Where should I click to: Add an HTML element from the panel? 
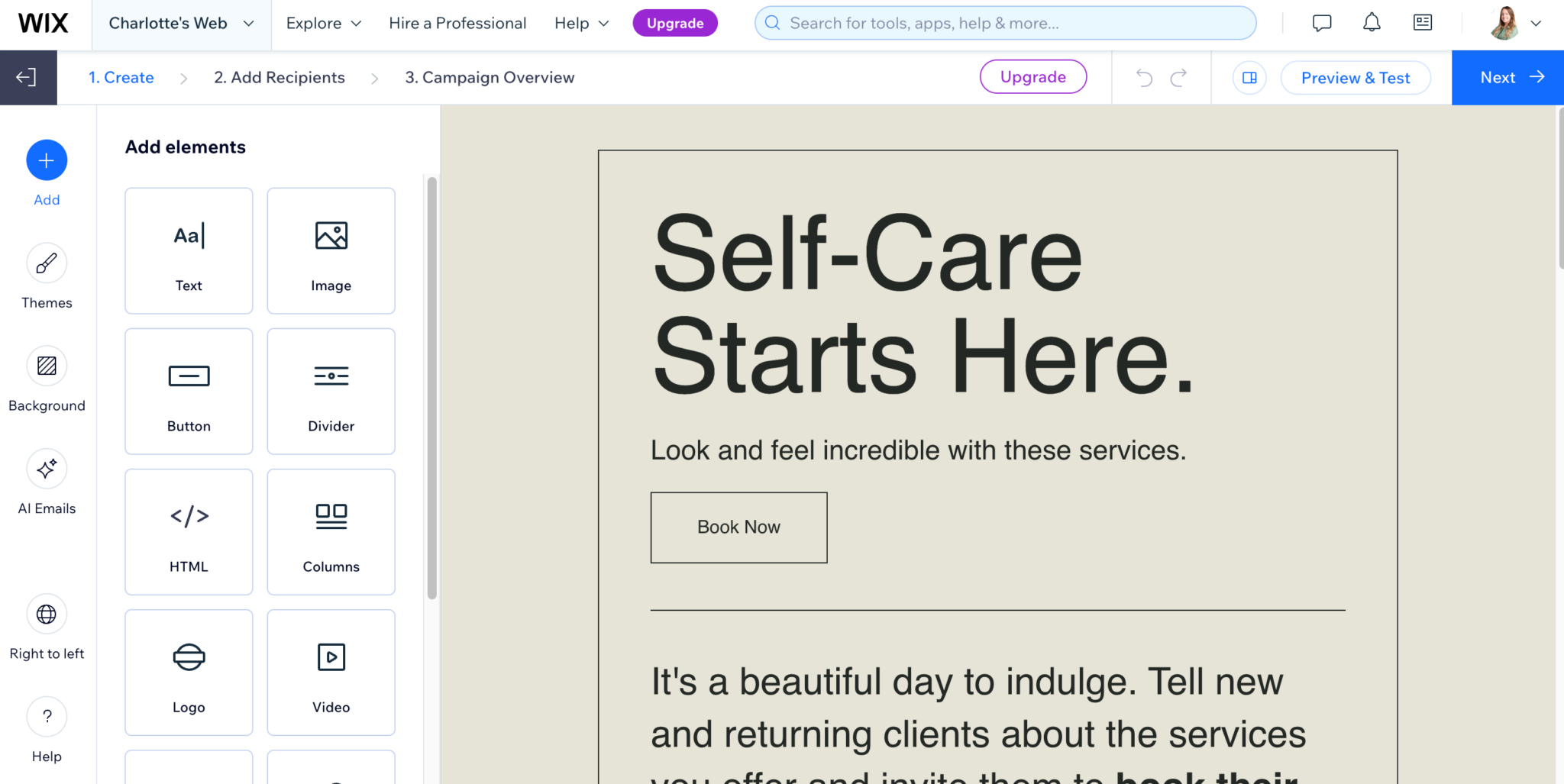tap(189, 532)
